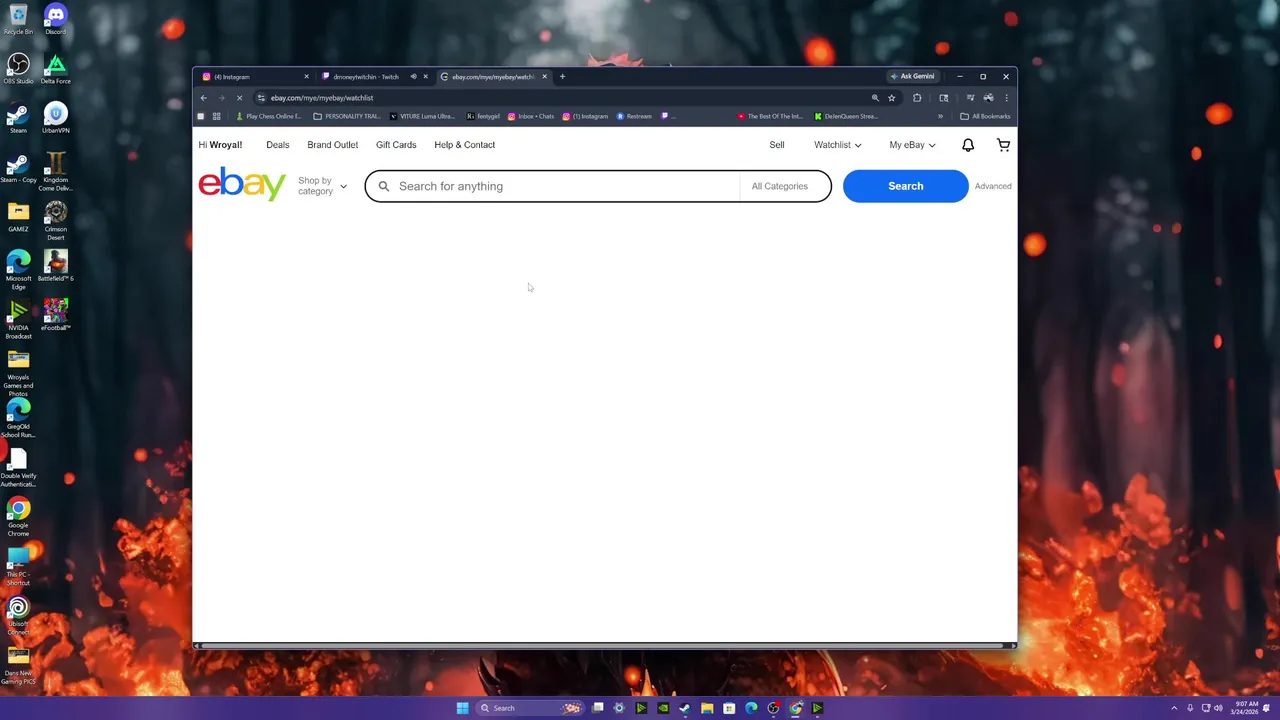Open a new Chrome tab
This screenshot has width=1280, height=720.
(x=562, y=77)
